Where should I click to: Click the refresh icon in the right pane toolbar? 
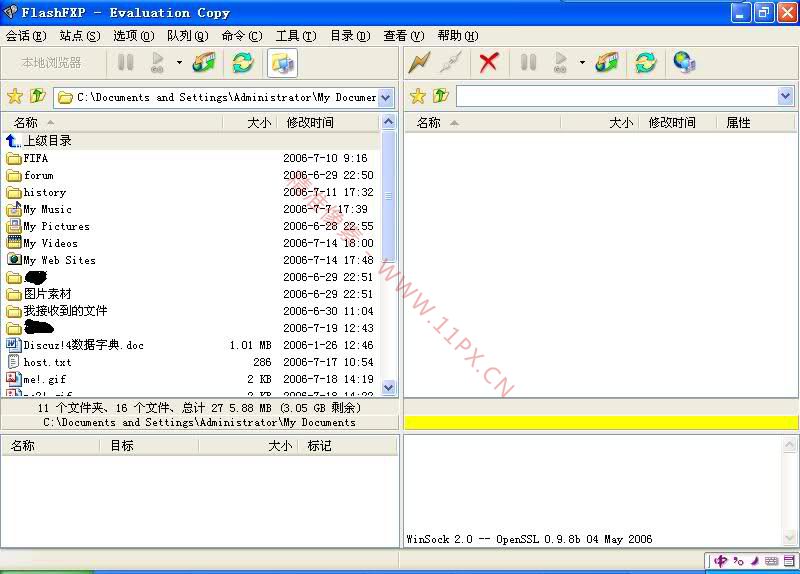point(646,62)
